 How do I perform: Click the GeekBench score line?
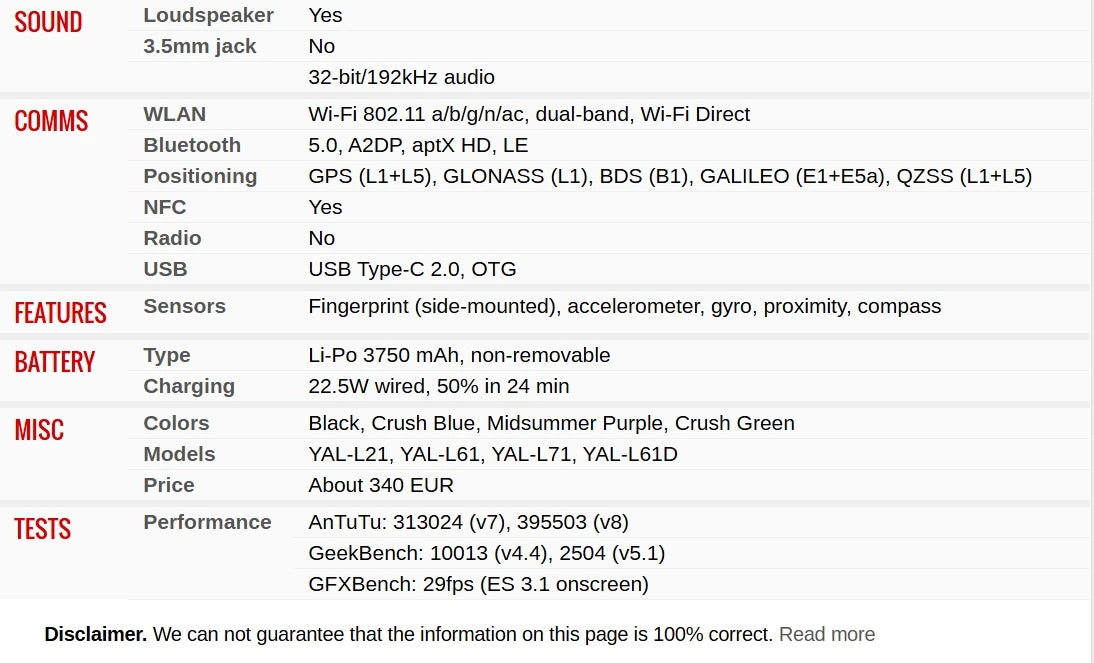coord(486,553)
